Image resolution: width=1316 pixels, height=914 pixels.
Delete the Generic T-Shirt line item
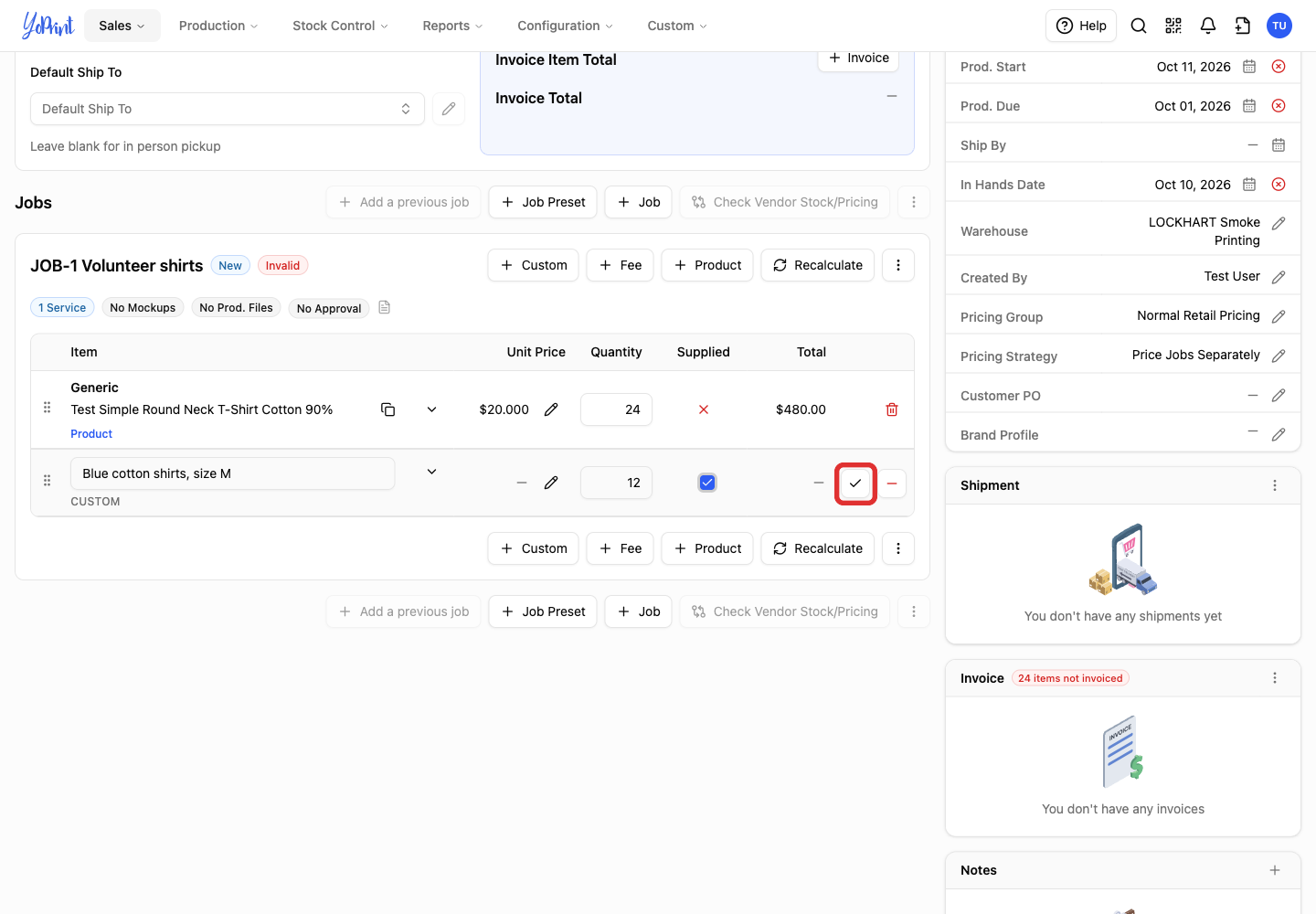(x=892, y=409)
